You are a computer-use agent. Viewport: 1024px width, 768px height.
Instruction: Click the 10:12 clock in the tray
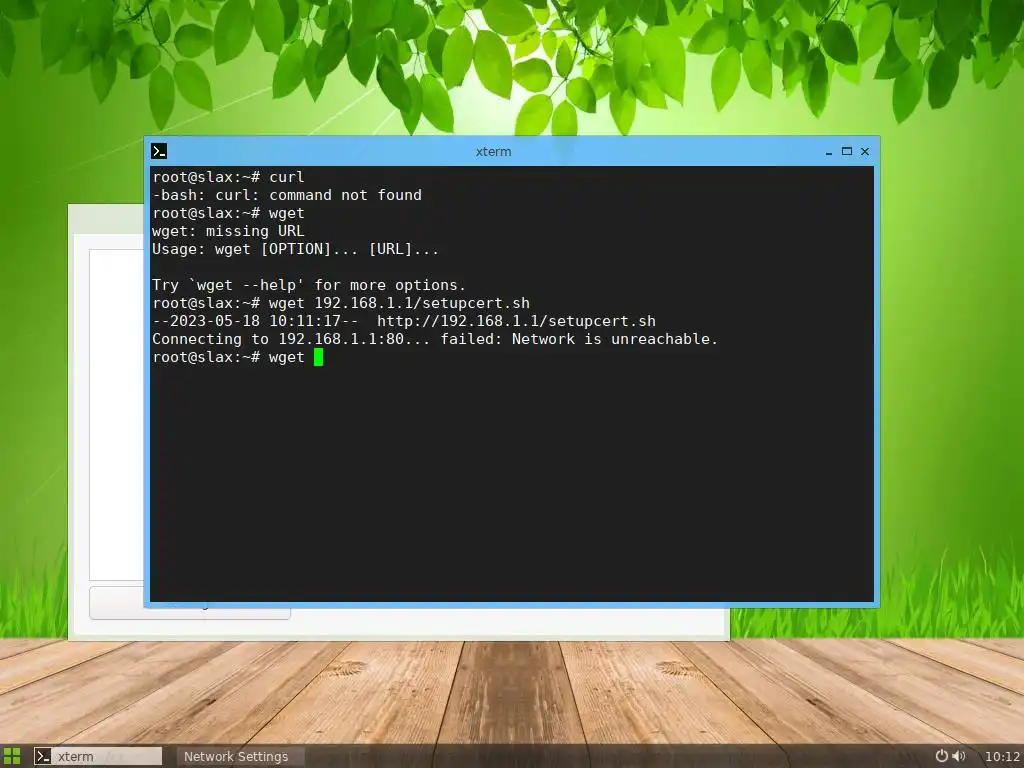tap(1002, 756)
